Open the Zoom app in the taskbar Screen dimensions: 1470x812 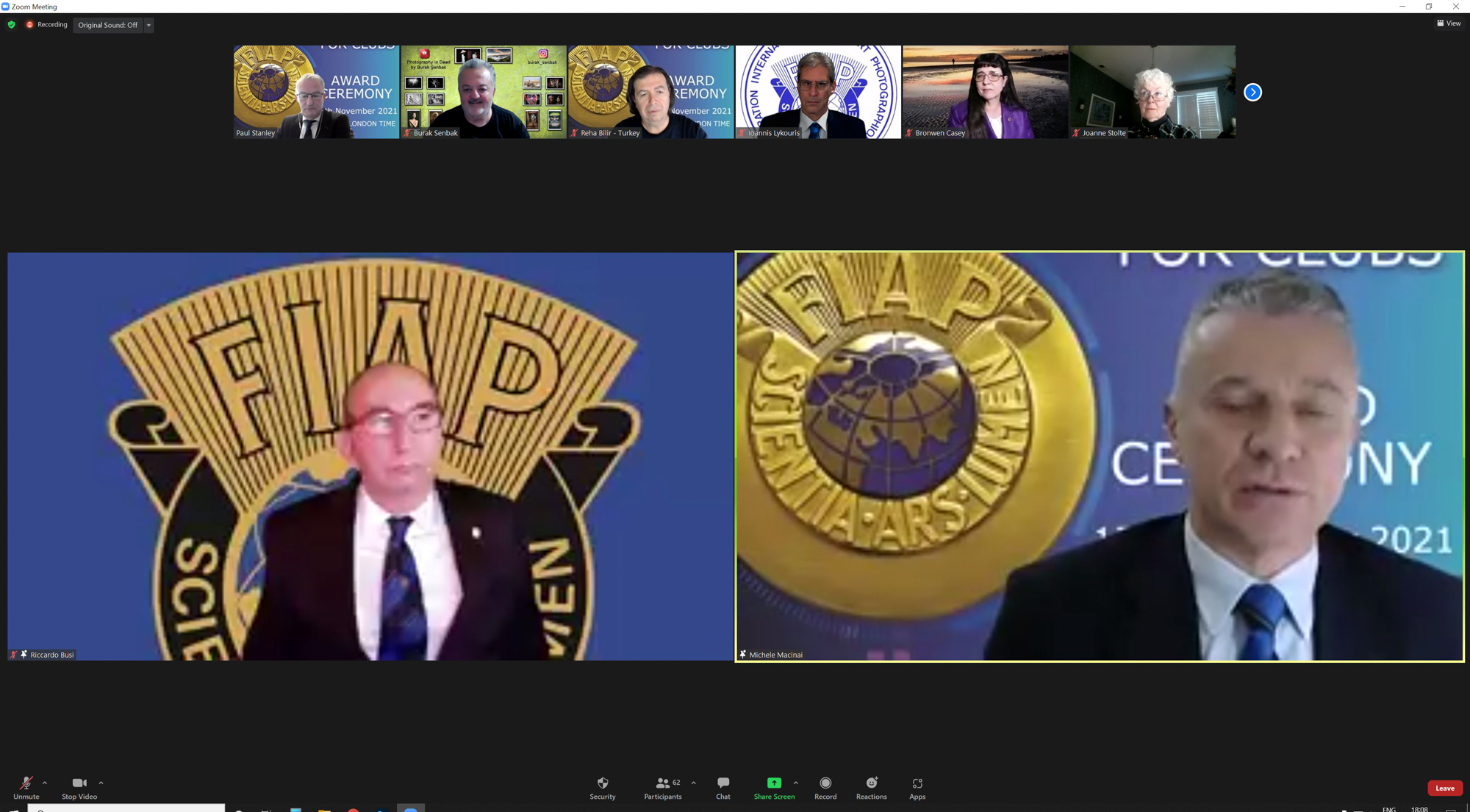coord(411,809)
